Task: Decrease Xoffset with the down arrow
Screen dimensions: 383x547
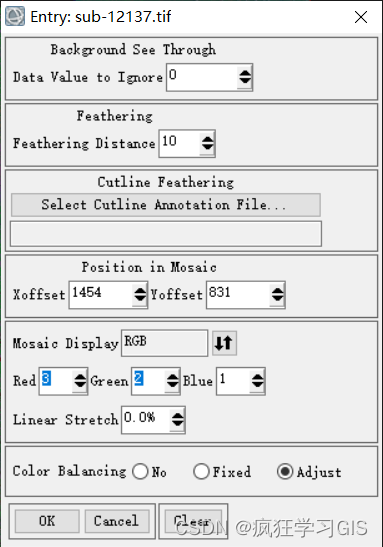Action: click(x=140, y=299)
